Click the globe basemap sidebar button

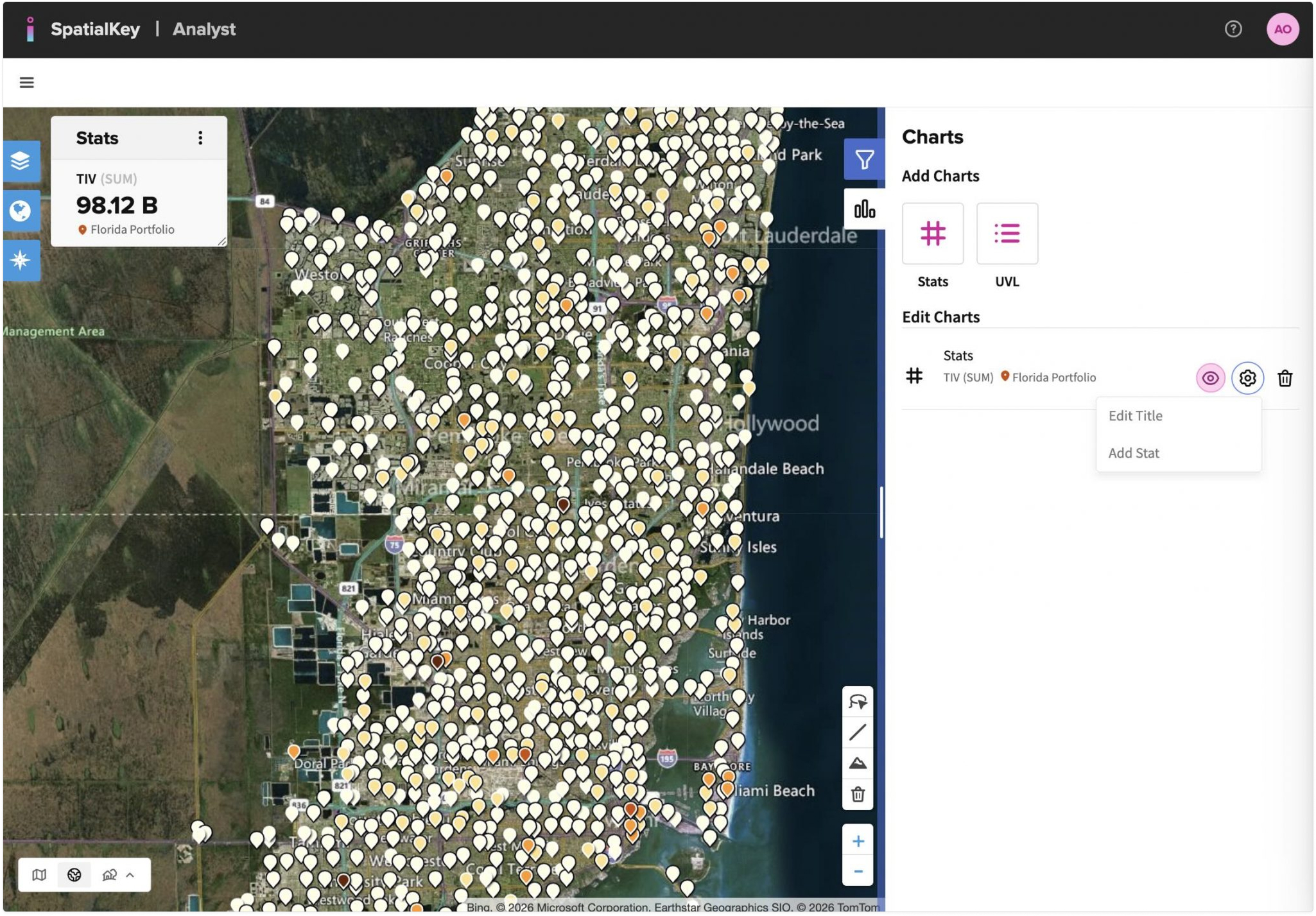[x=21, y=211]
